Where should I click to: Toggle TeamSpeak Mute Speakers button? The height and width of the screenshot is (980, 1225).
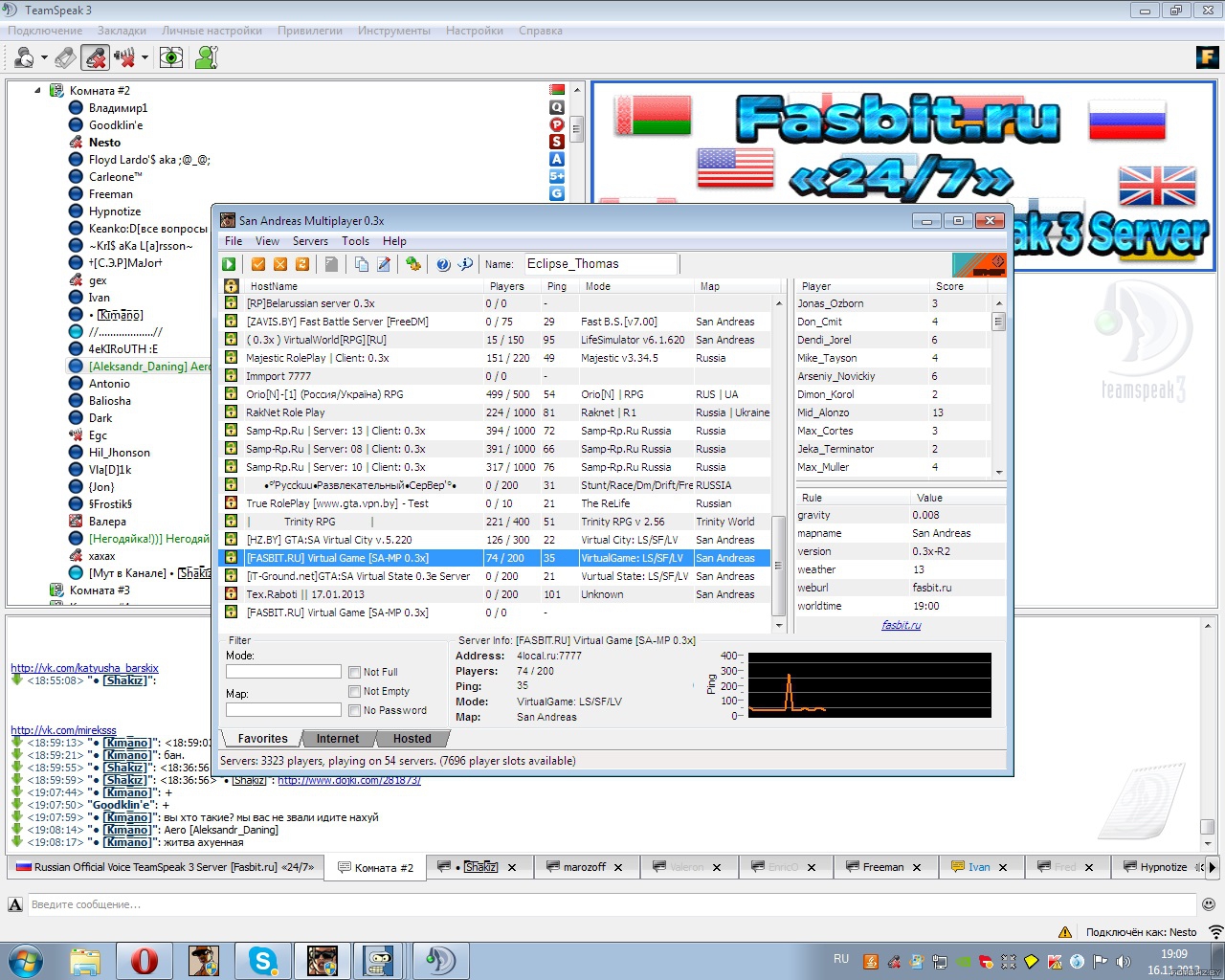click(x=124, y=57)
